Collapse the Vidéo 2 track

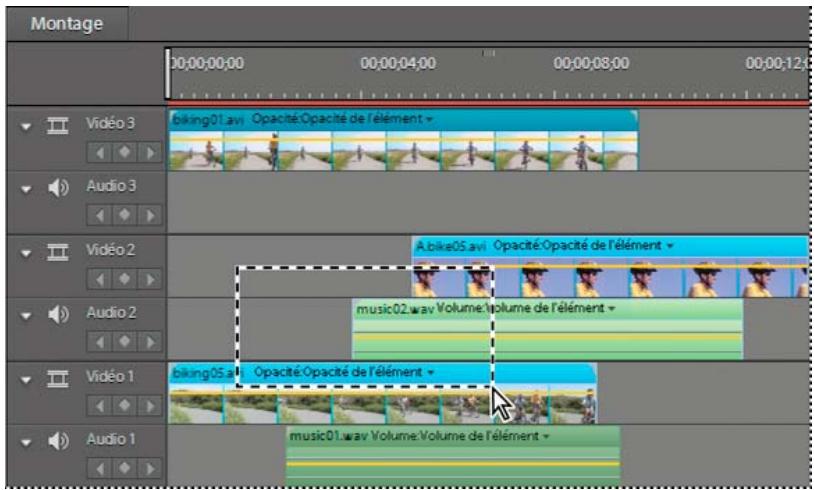click(x=26, y=253)
